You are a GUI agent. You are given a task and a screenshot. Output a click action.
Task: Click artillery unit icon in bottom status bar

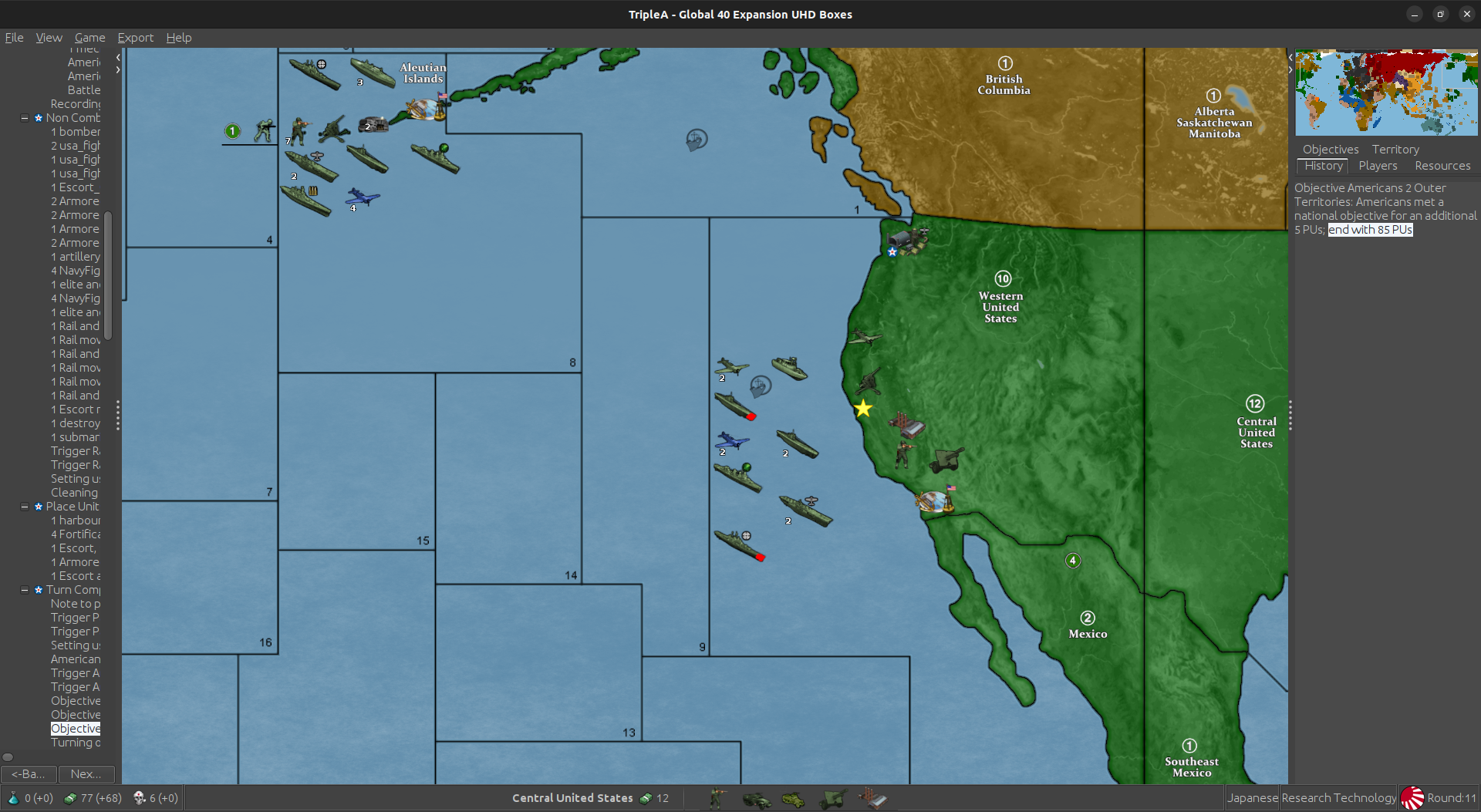[832, 799]
